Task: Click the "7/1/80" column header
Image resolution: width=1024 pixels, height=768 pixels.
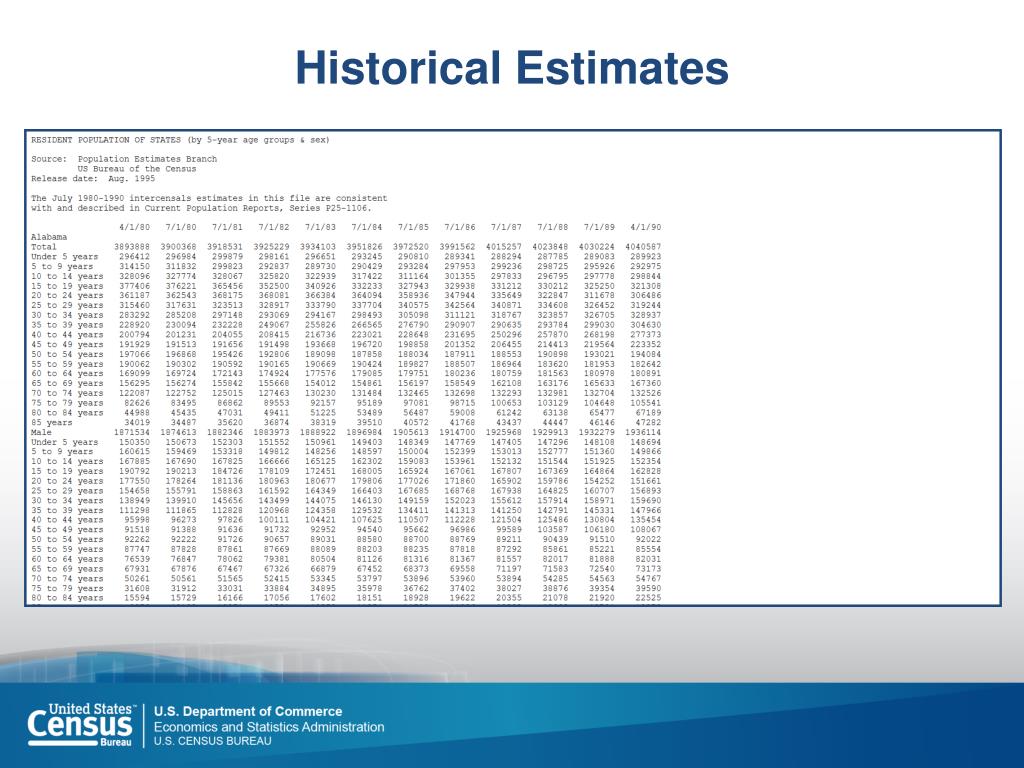Action: tap(181, 227)
